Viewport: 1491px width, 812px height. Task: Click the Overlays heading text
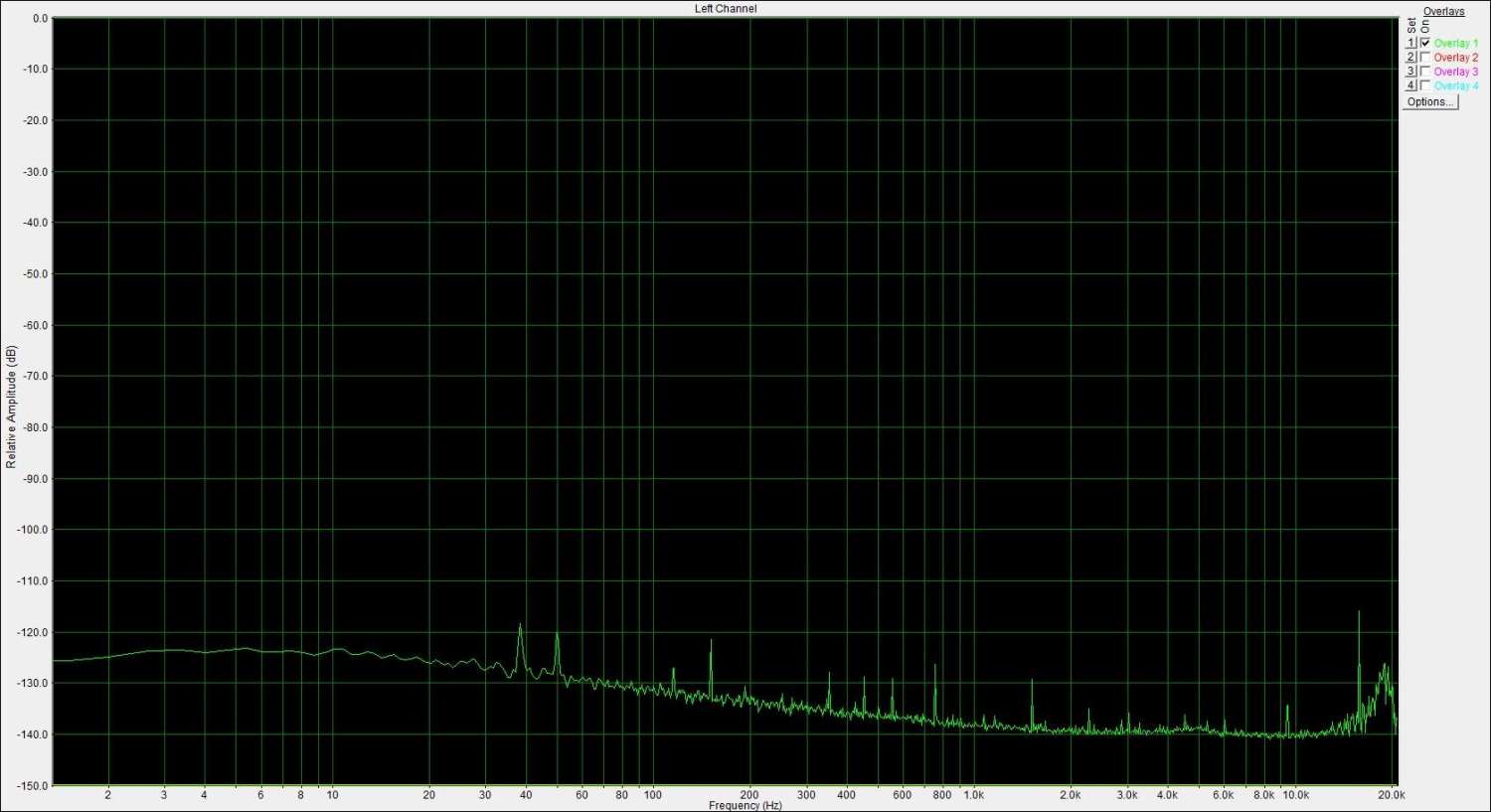1444,12
